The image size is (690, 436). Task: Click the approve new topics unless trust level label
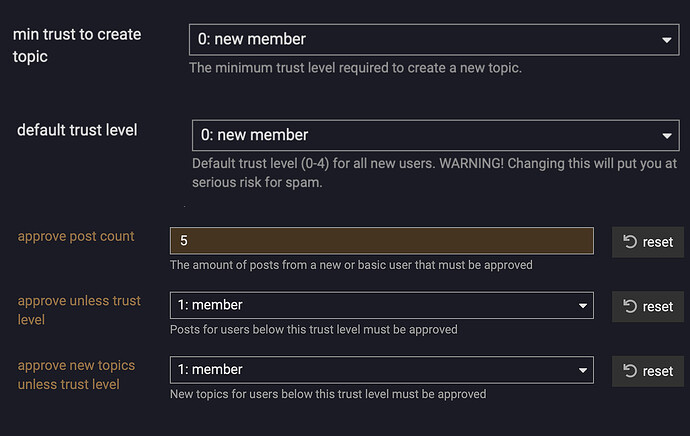pos(76,375)
